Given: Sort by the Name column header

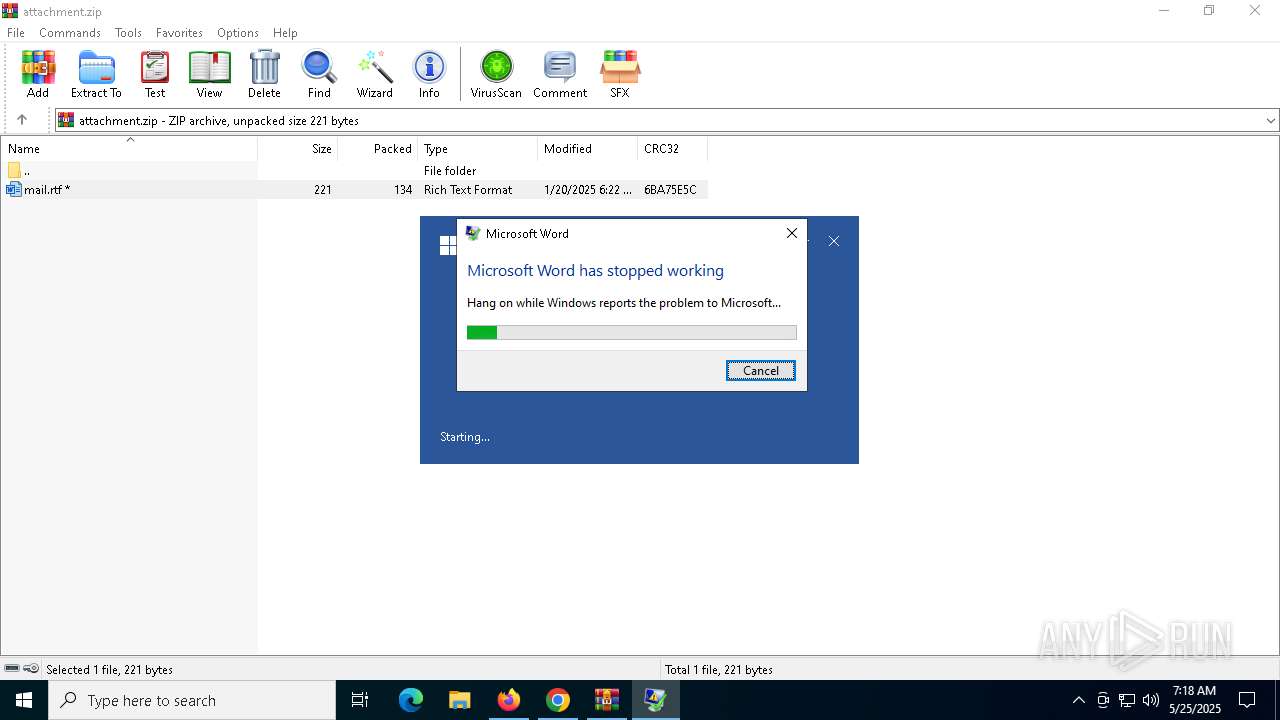Looking at the screenshot, I should 129,148.
